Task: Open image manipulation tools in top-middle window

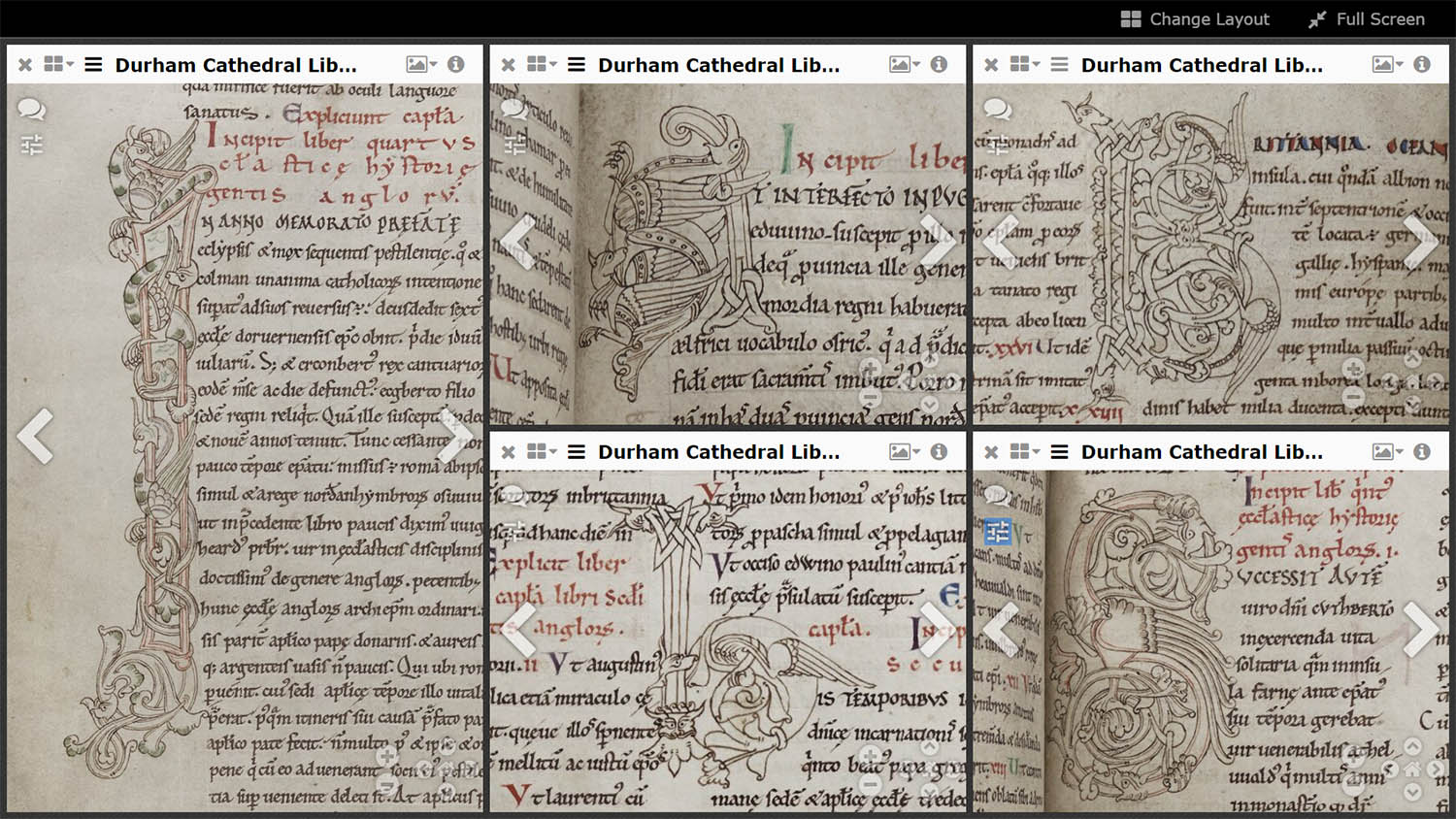Action: tap(514, 146)
